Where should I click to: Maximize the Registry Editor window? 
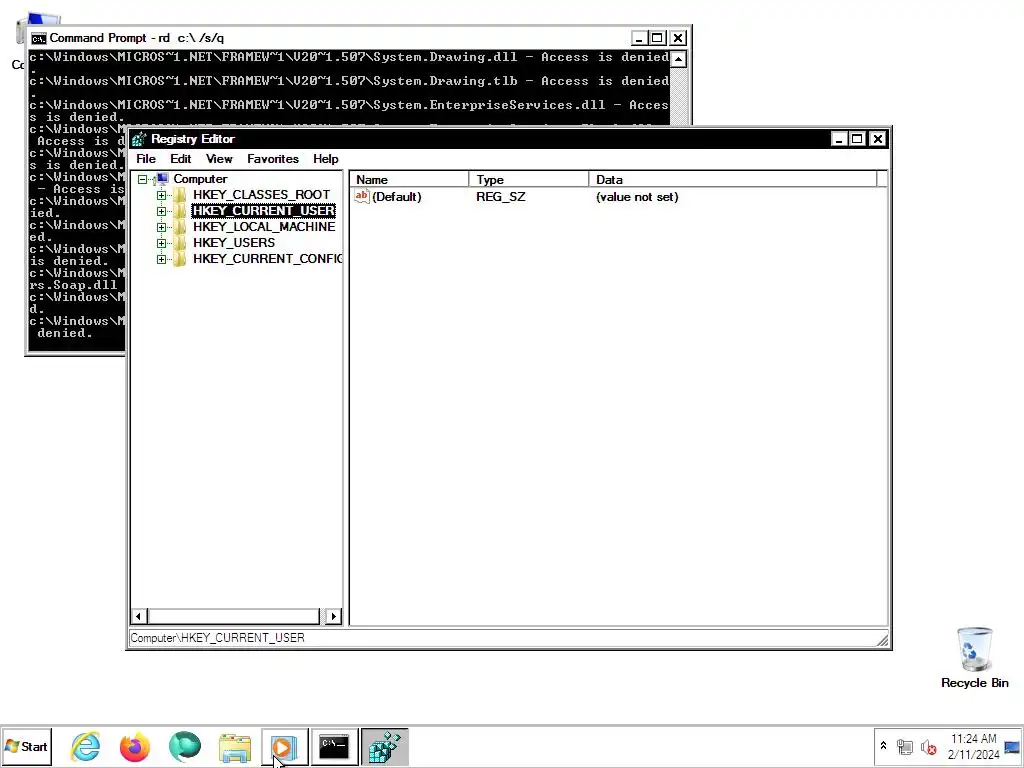click(857, 138)
